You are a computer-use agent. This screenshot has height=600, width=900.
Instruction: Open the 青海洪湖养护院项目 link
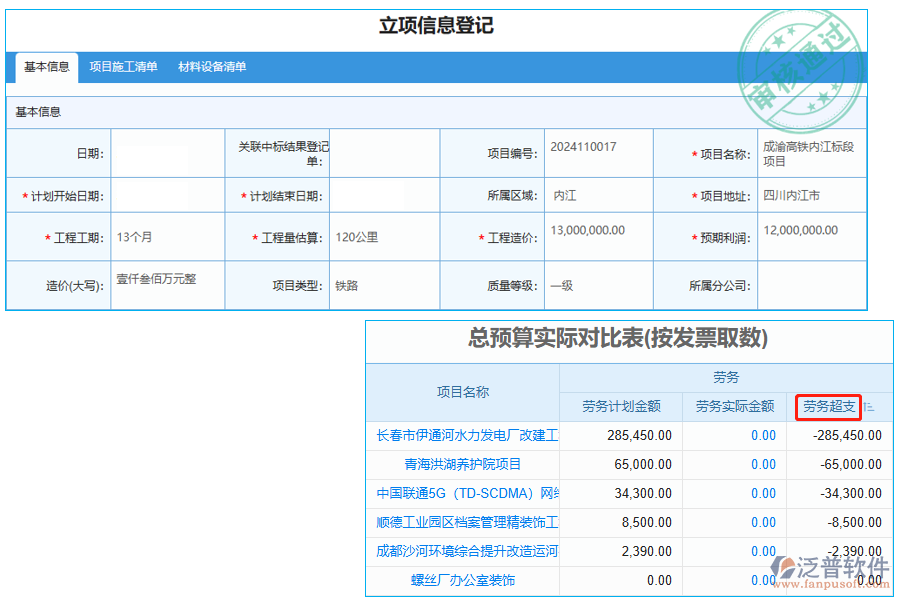click(x=463, y=464)
